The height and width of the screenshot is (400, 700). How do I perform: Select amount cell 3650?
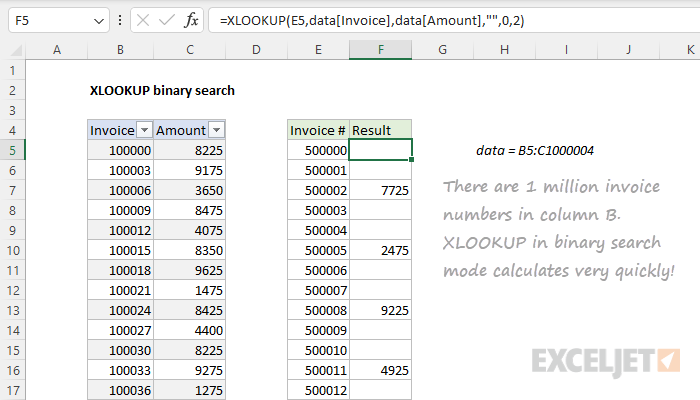[x=190, y=191]
